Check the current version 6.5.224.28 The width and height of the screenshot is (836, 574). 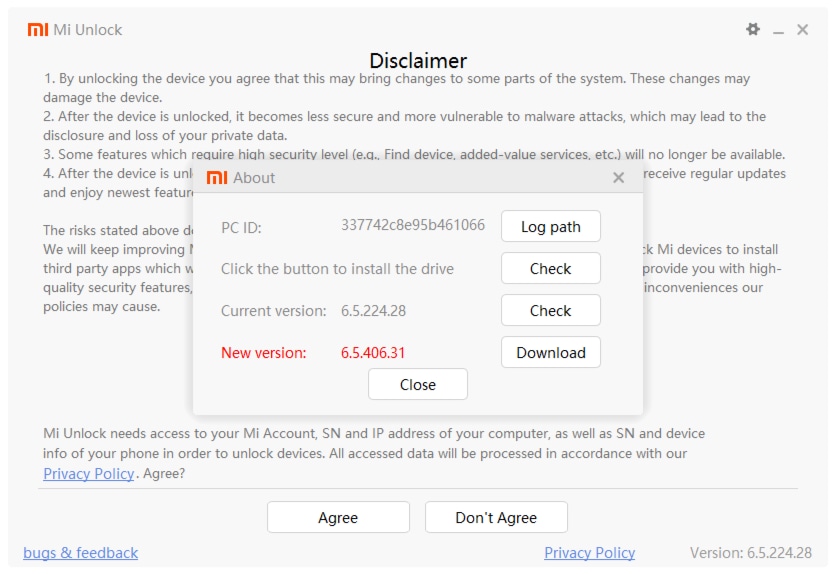[x=551, y=311]
